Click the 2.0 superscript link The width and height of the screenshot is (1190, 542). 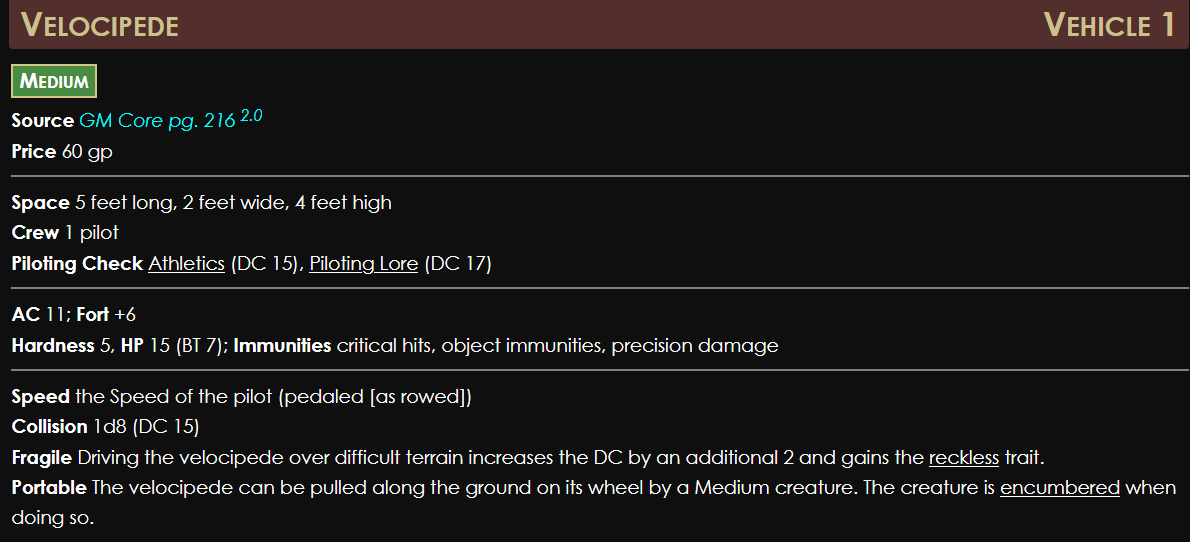point(251,116)
